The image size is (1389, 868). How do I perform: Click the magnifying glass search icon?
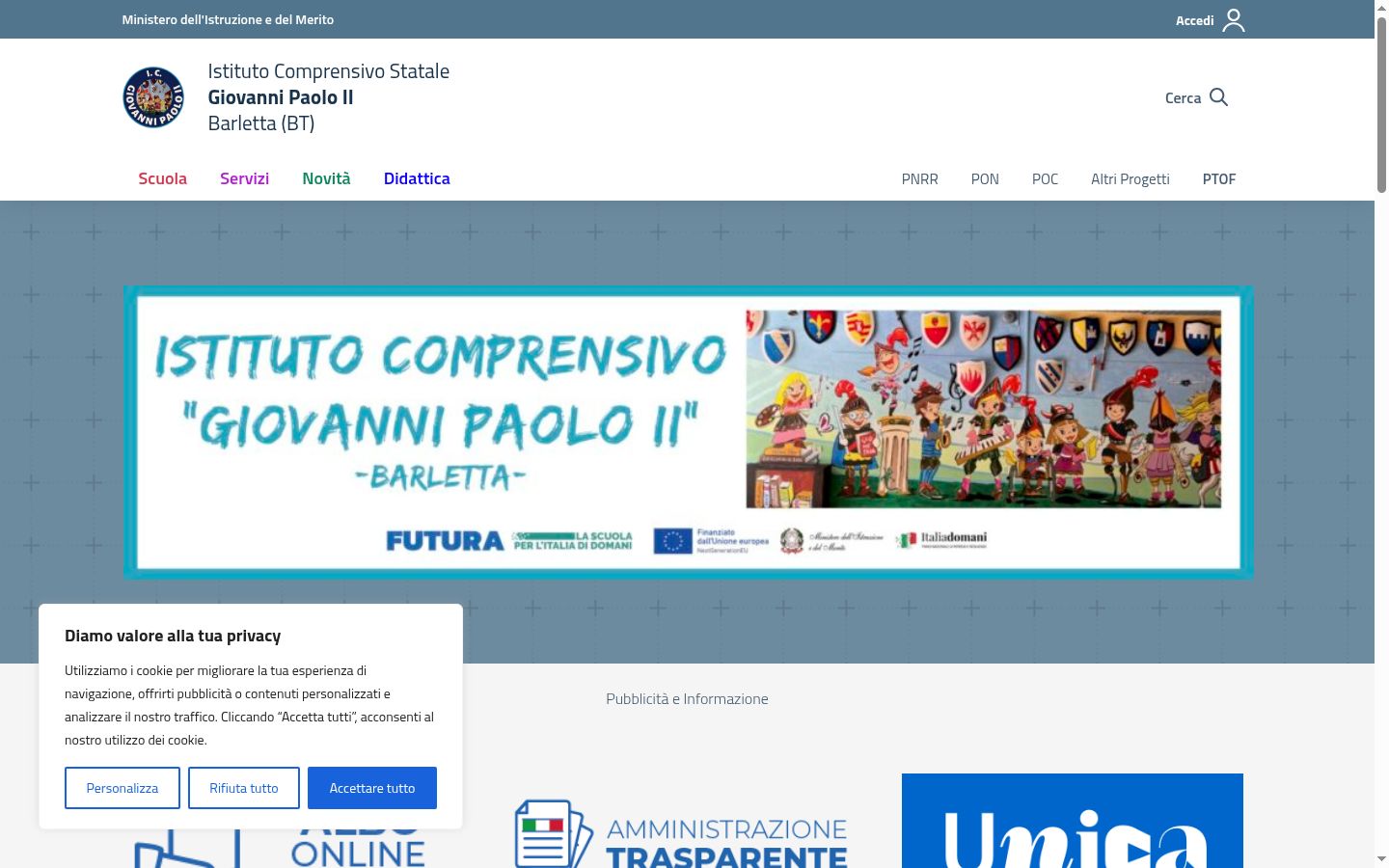1218,97
